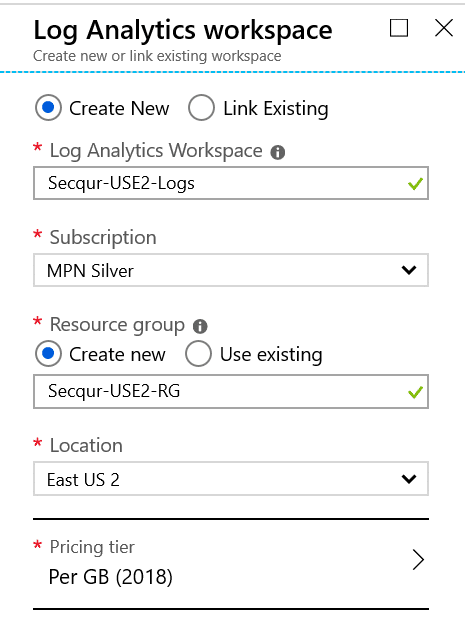The image size is (465, 636).
Task: Switch resource group to Use existing
Action: tap(198, 354)
